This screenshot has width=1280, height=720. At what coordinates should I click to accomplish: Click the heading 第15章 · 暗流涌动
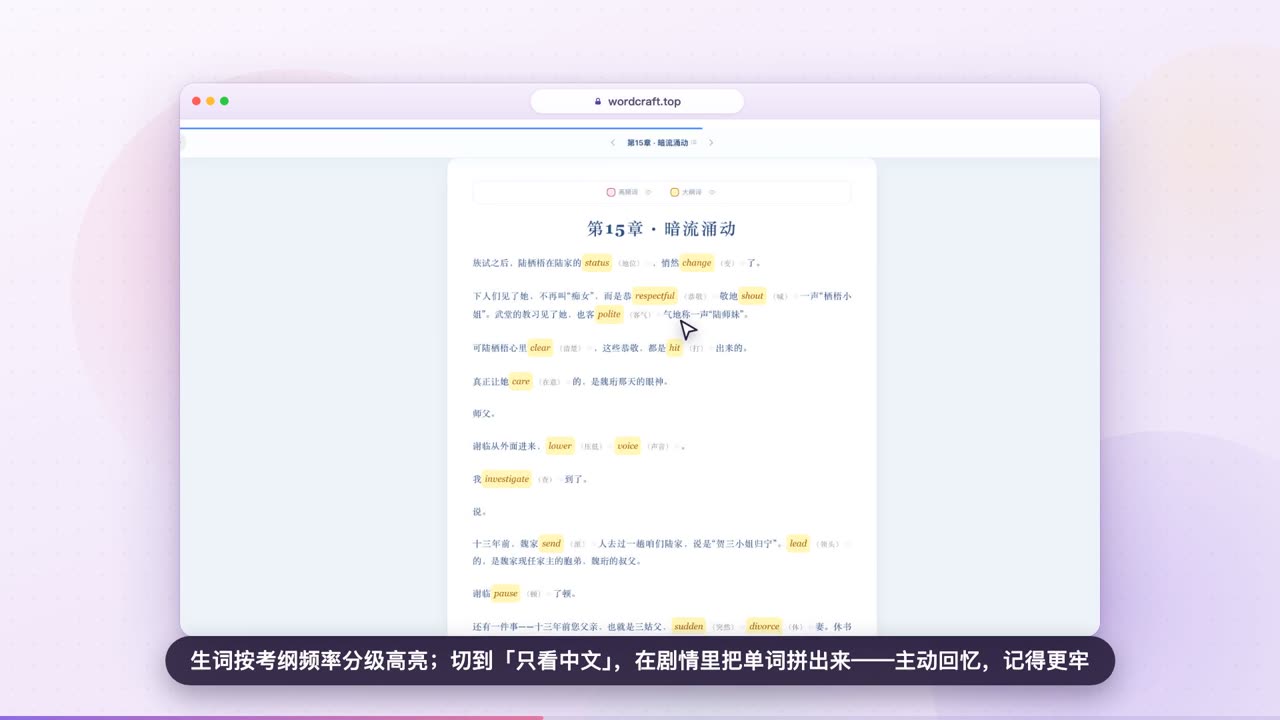(662, 229)
